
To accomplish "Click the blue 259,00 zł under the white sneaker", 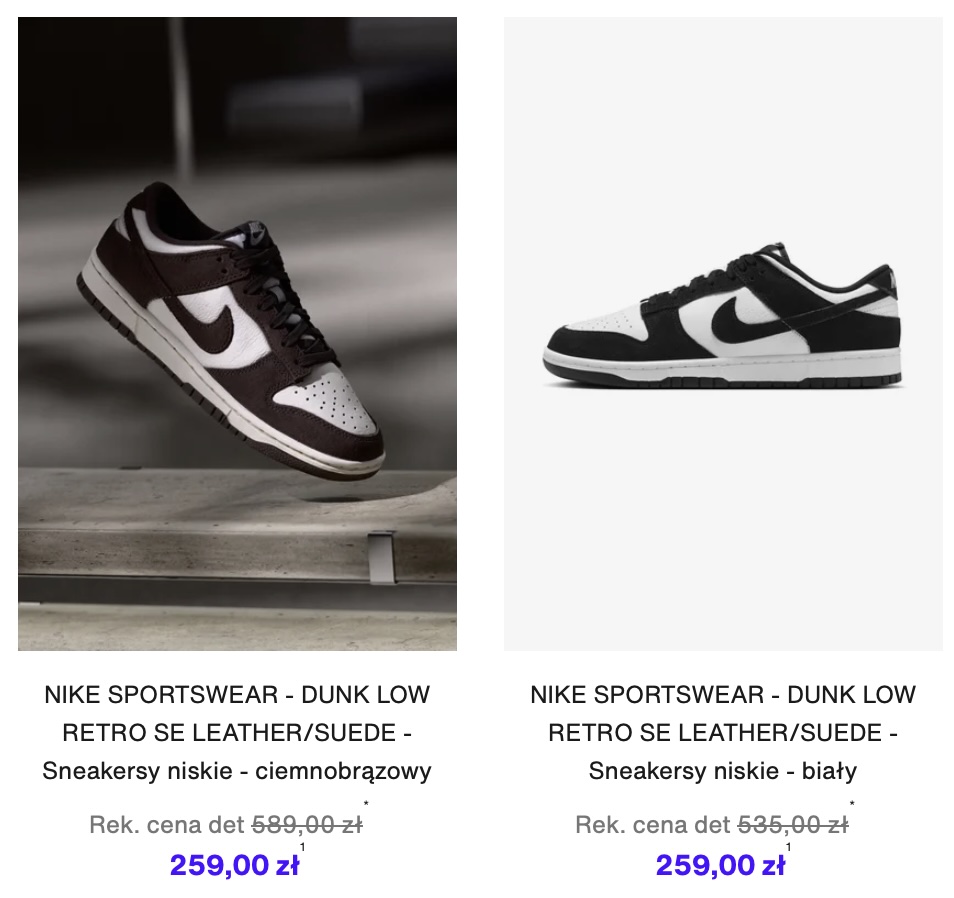I will click(720, 865).
